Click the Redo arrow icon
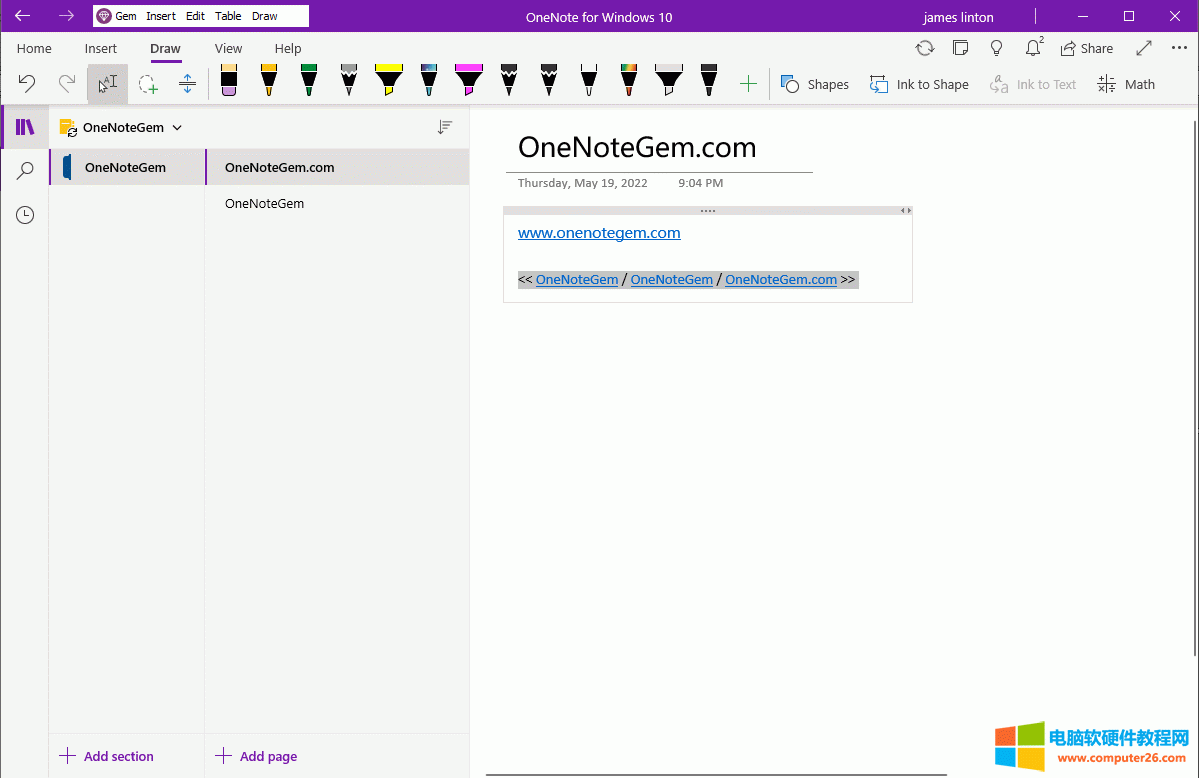The image size is (1199, 778). pyautogui.click(x=67, y=83)
